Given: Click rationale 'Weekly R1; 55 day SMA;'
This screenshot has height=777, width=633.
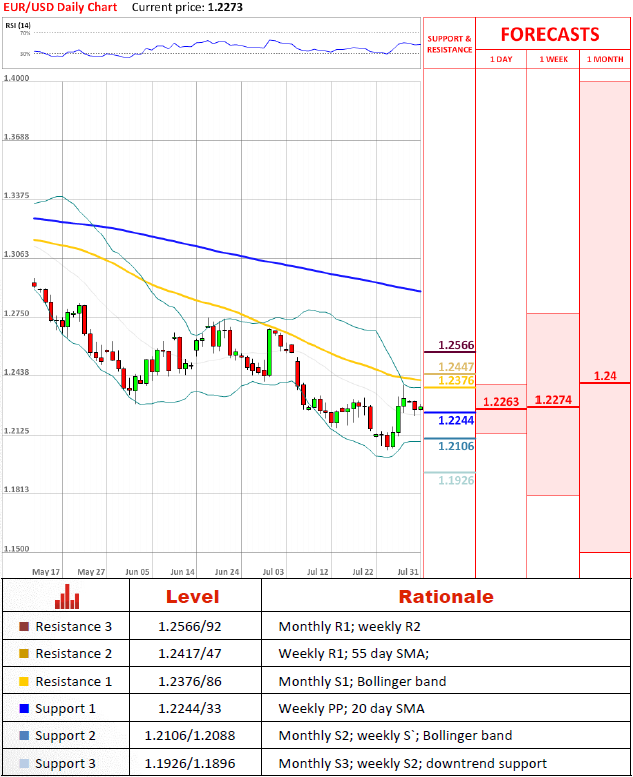Looking at the screenshot, I should coord(354,654).
